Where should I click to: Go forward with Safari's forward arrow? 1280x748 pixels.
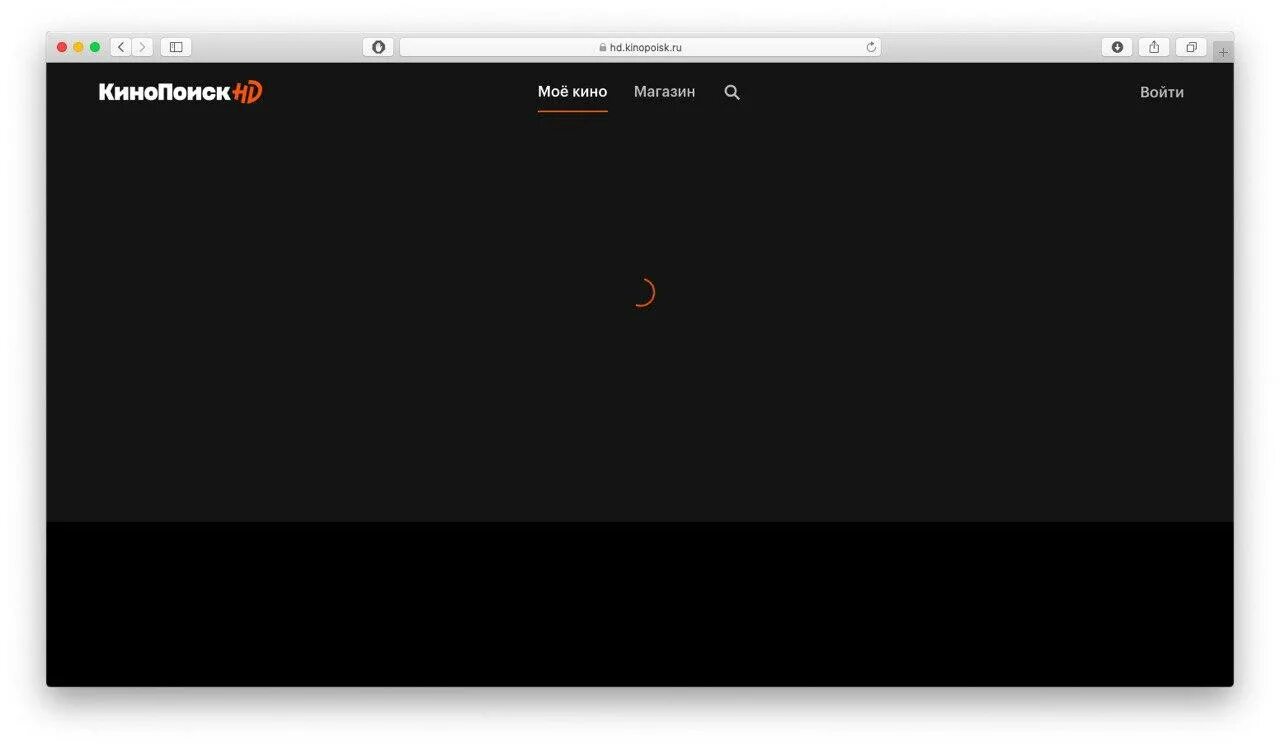tap(143, 47)
